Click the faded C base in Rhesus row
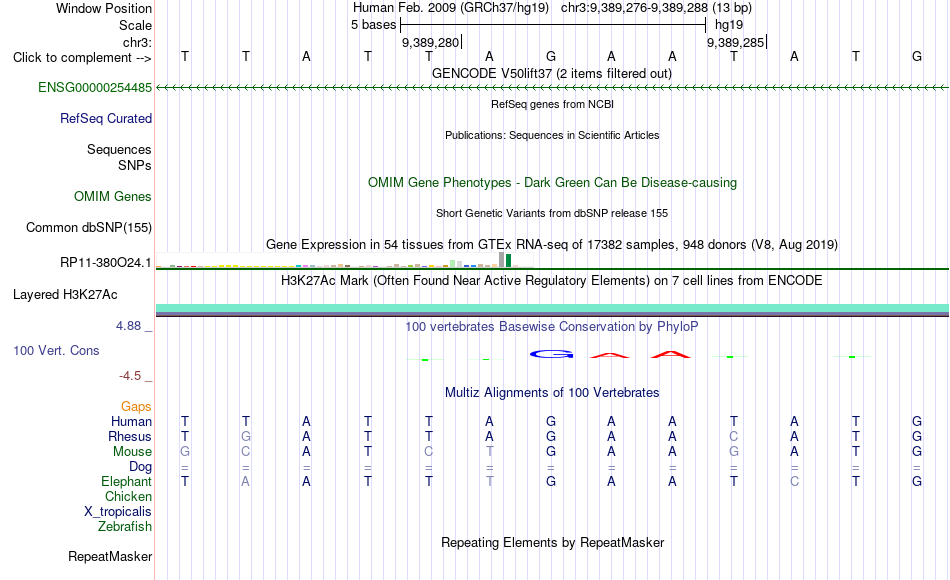 tap(734, 436)
